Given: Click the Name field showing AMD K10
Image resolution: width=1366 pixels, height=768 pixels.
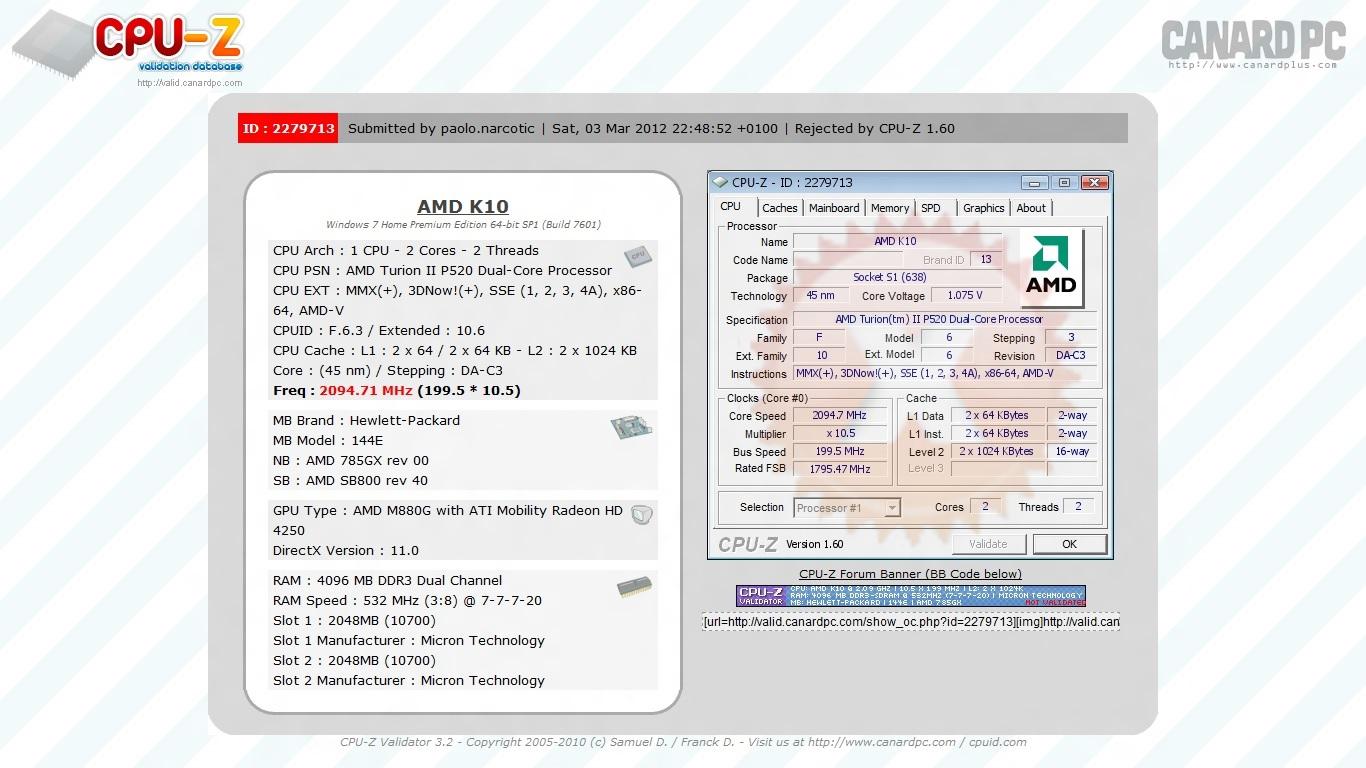Looking at the screenshot, I should 896,241.
